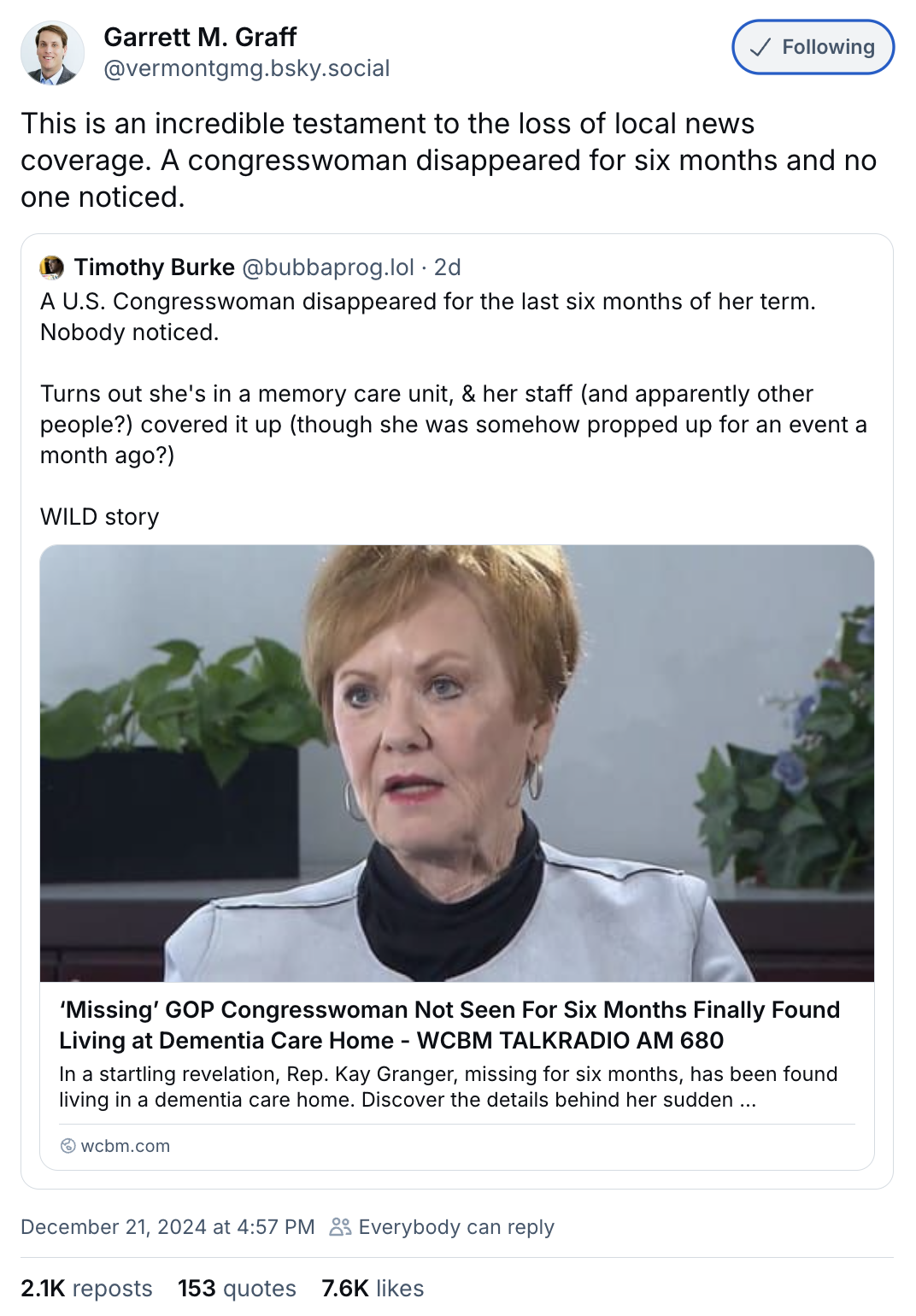This screenshot has width=916, height=1316.
Task: Click the article preview photo
Action: pos(457,762)
